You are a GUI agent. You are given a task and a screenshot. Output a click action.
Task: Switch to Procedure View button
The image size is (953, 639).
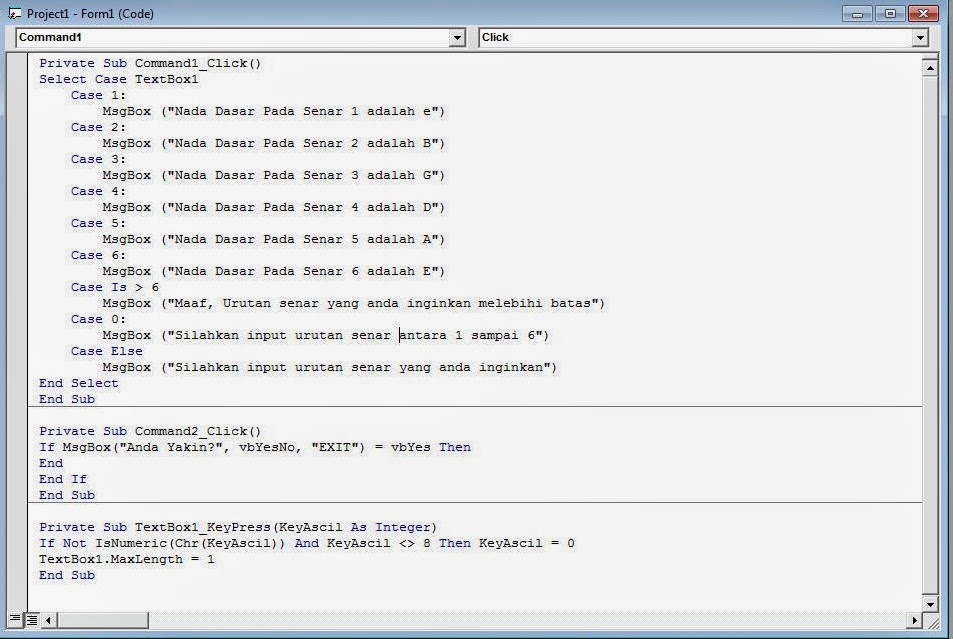coord(15,620)
